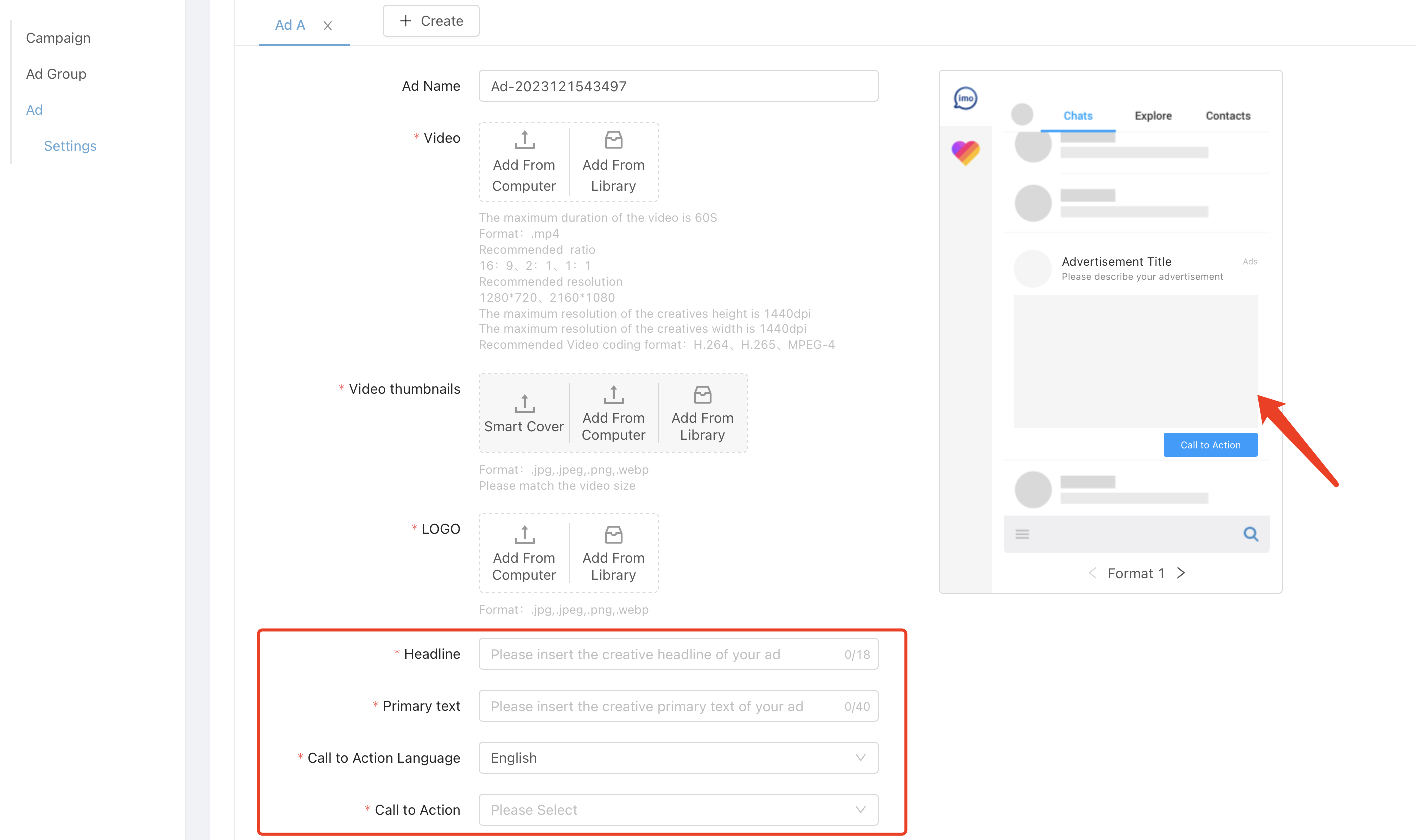Click 'Please describe your advertisement' preview text

click(x=1142, y=277)
